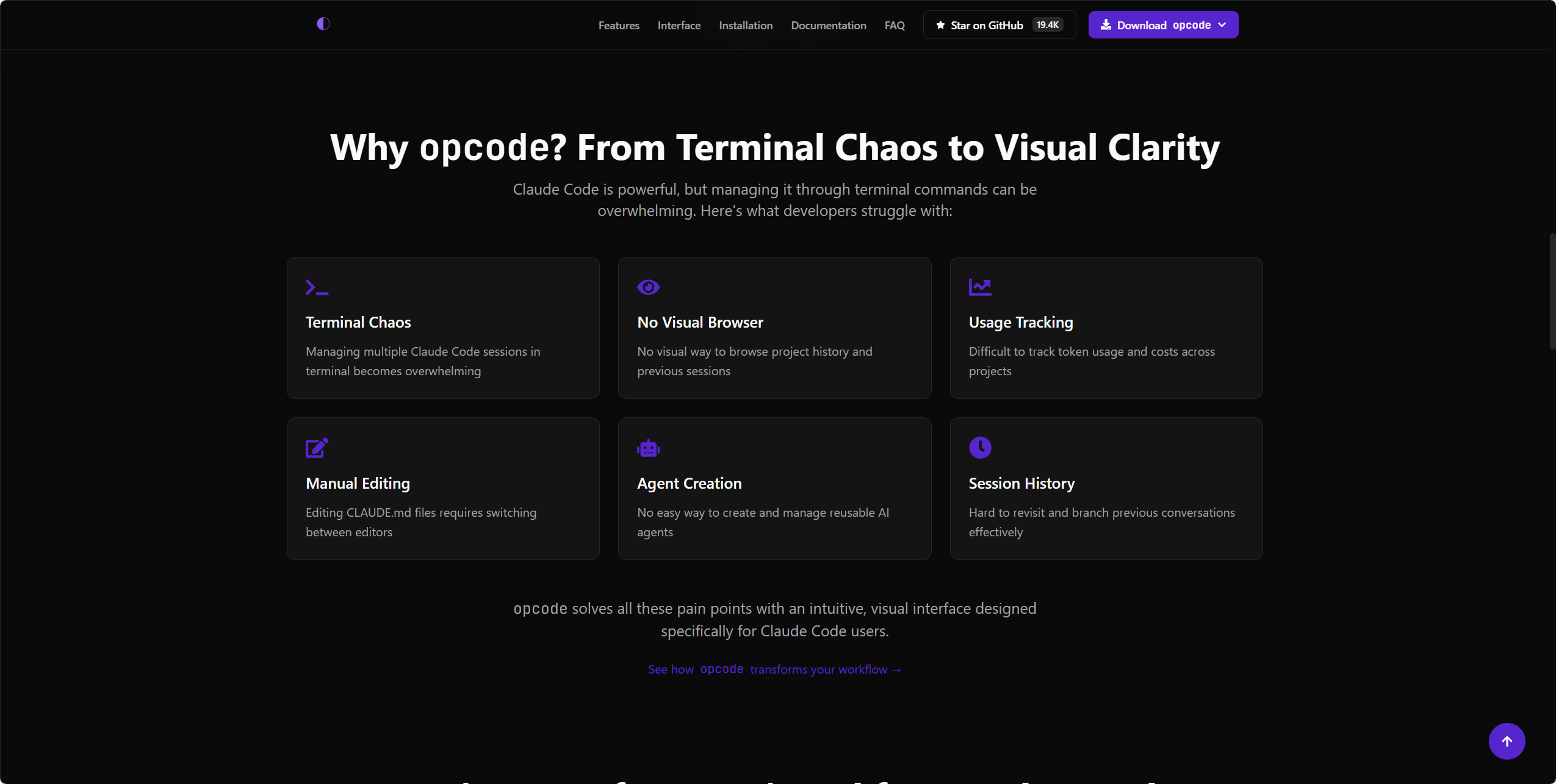Click the download icon in Download opcode button

[x=1106, y=25]
